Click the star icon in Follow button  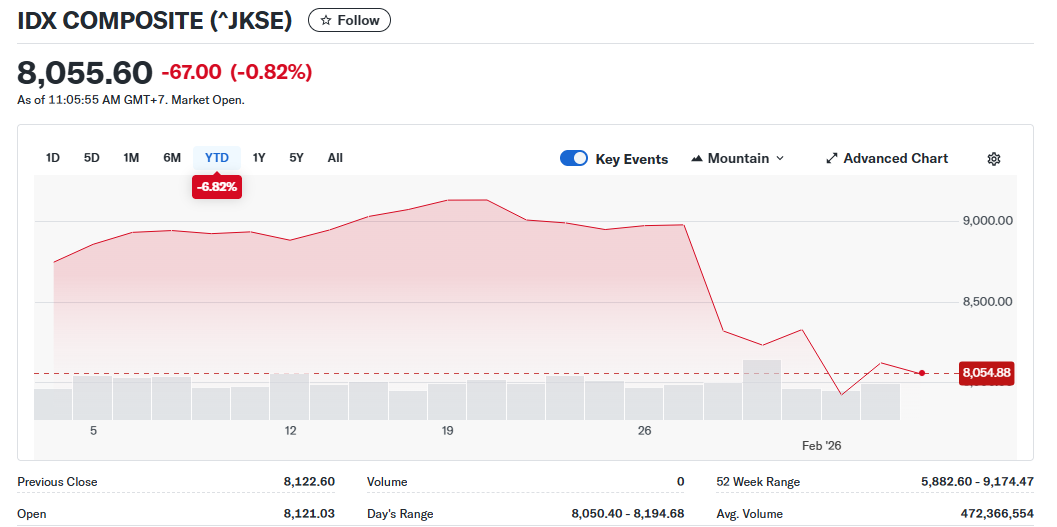tap(325, 20)
